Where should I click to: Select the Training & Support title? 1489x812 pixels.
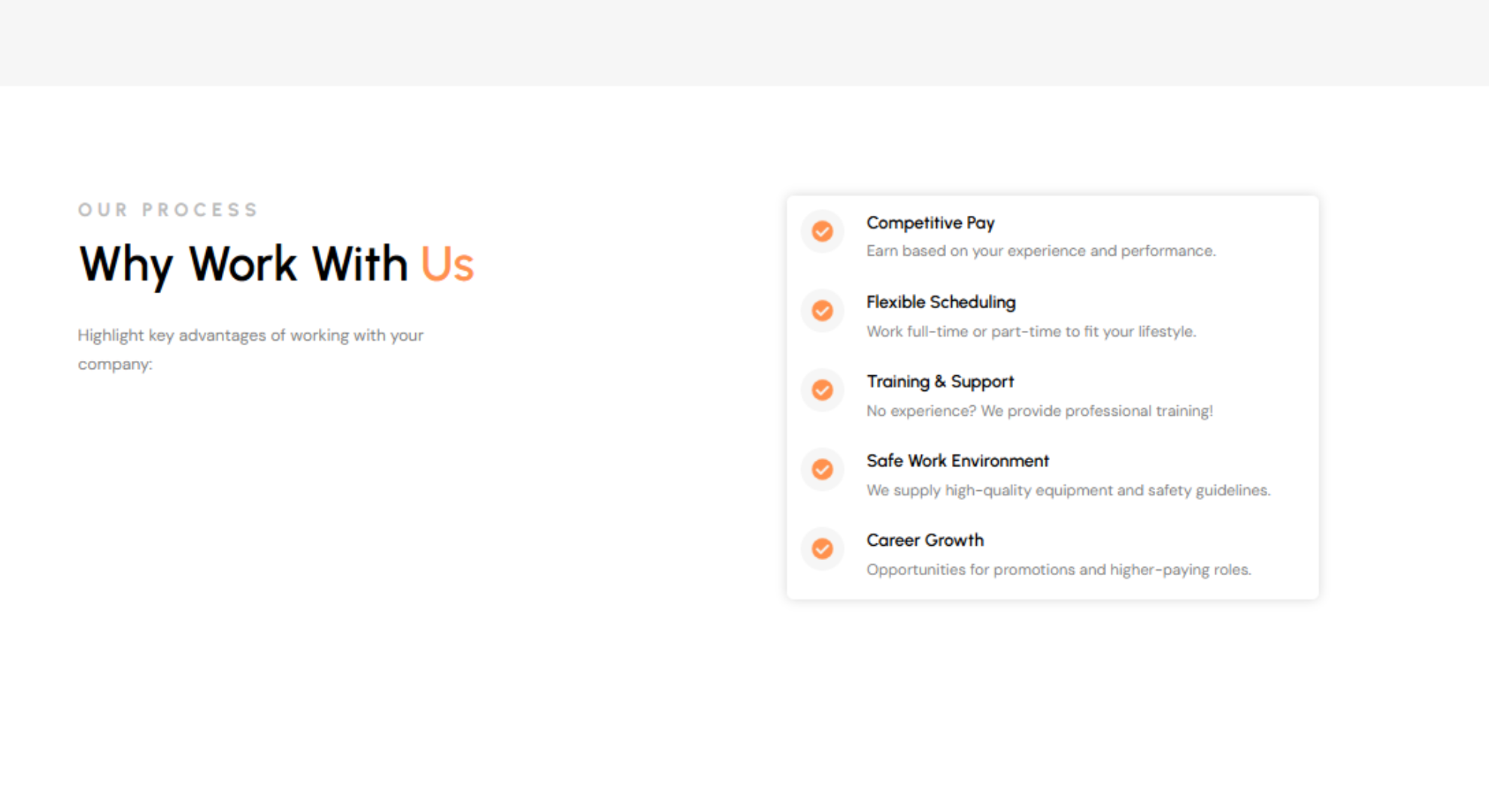coord(940,382)
